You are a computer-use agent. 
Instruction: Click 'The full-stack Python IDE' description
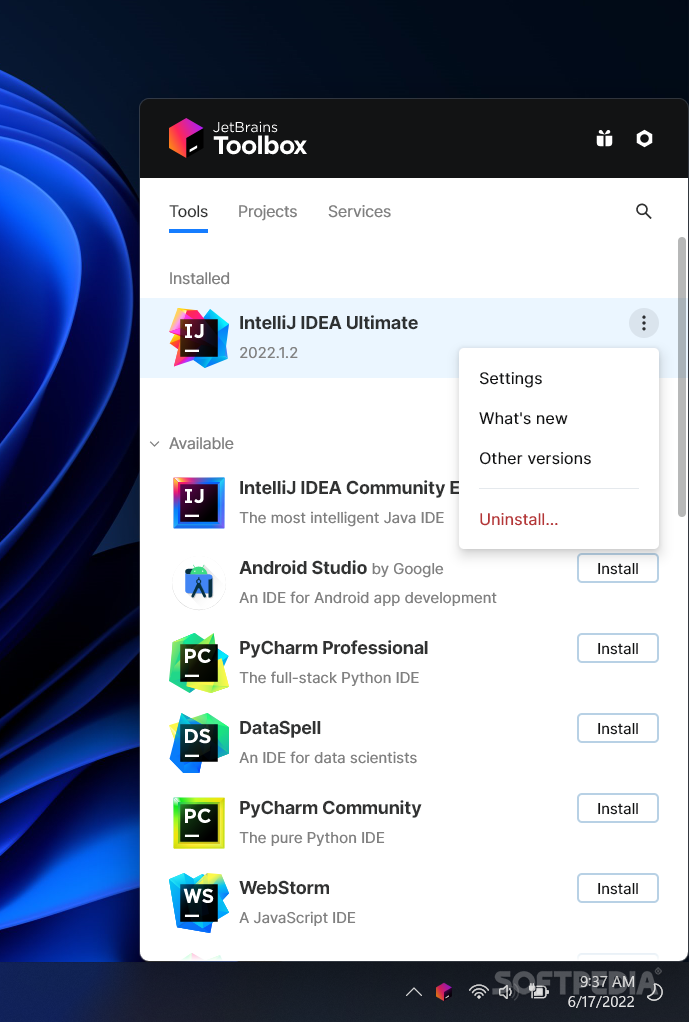(329, 678)
